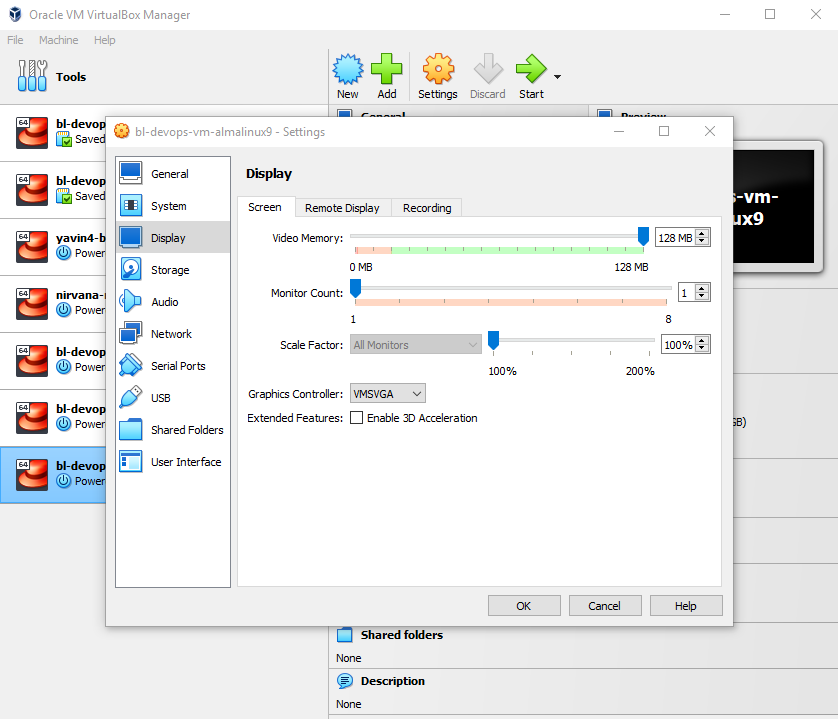Maximize the Settings dialog window
The image size is (838, 719).
664,131
